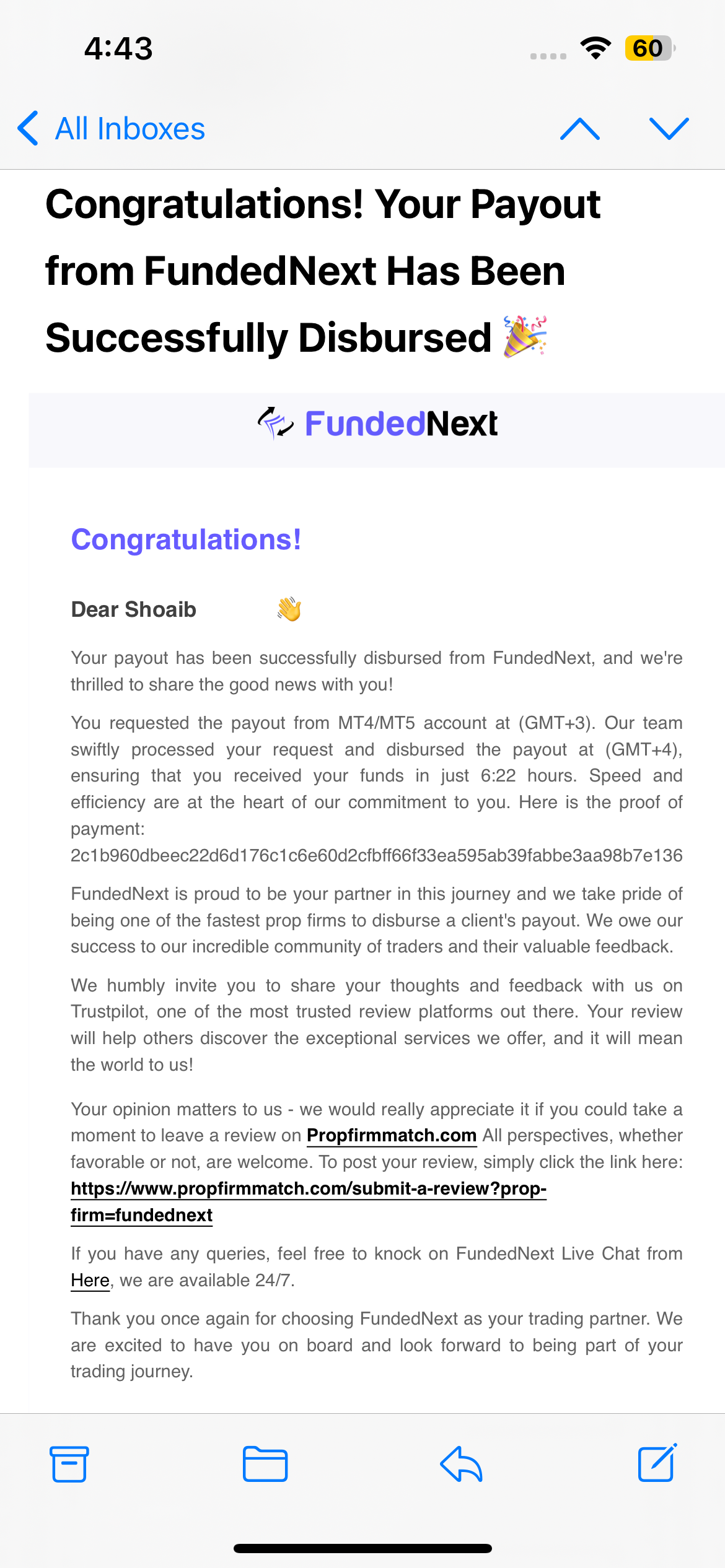Viewport: 725px width, 1568px height.
Task: Tap the waving hand emoji
Action: point(289,609)
